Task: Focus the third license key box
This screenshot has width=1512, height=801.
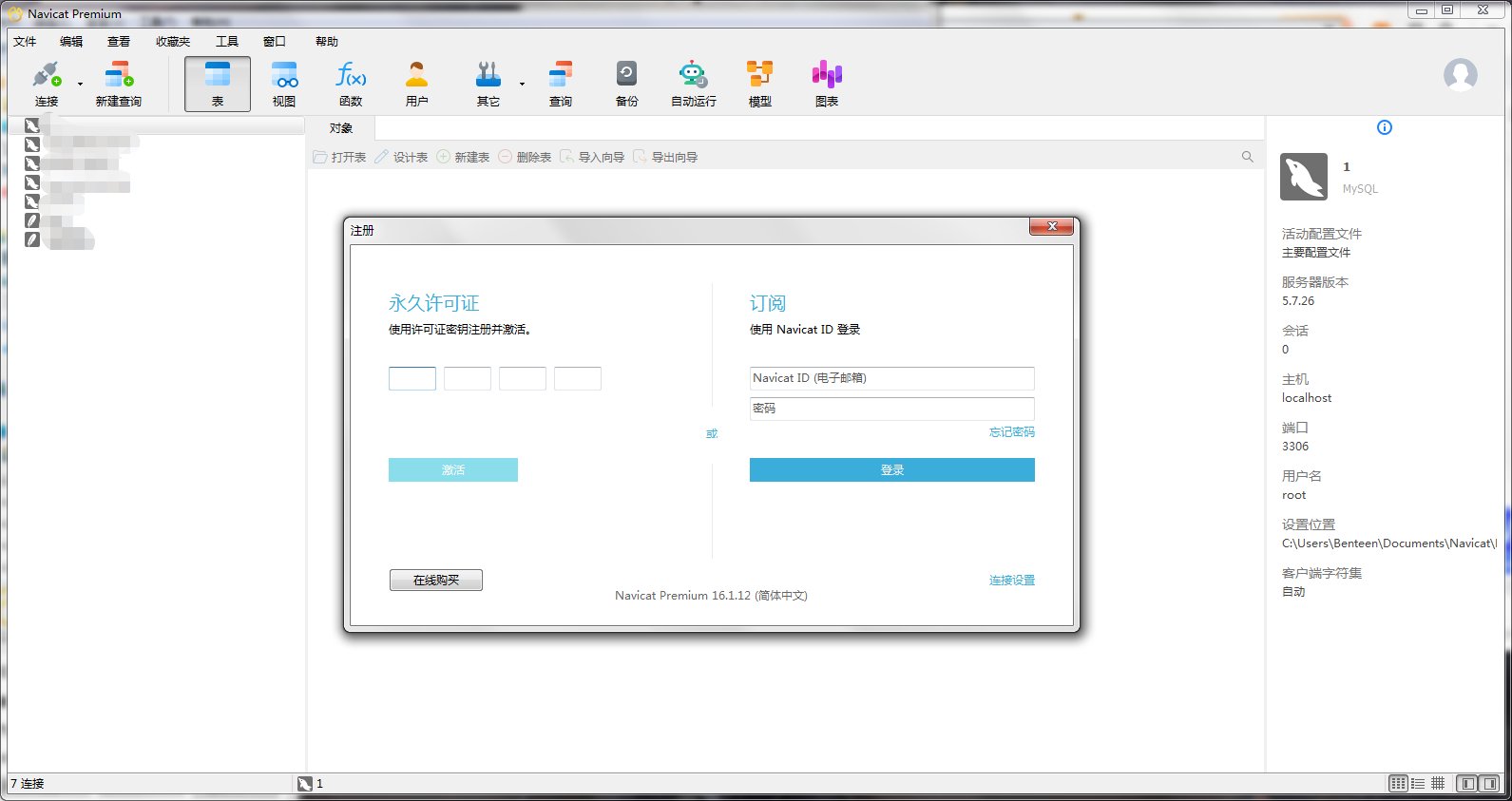Action: [523, 378]
